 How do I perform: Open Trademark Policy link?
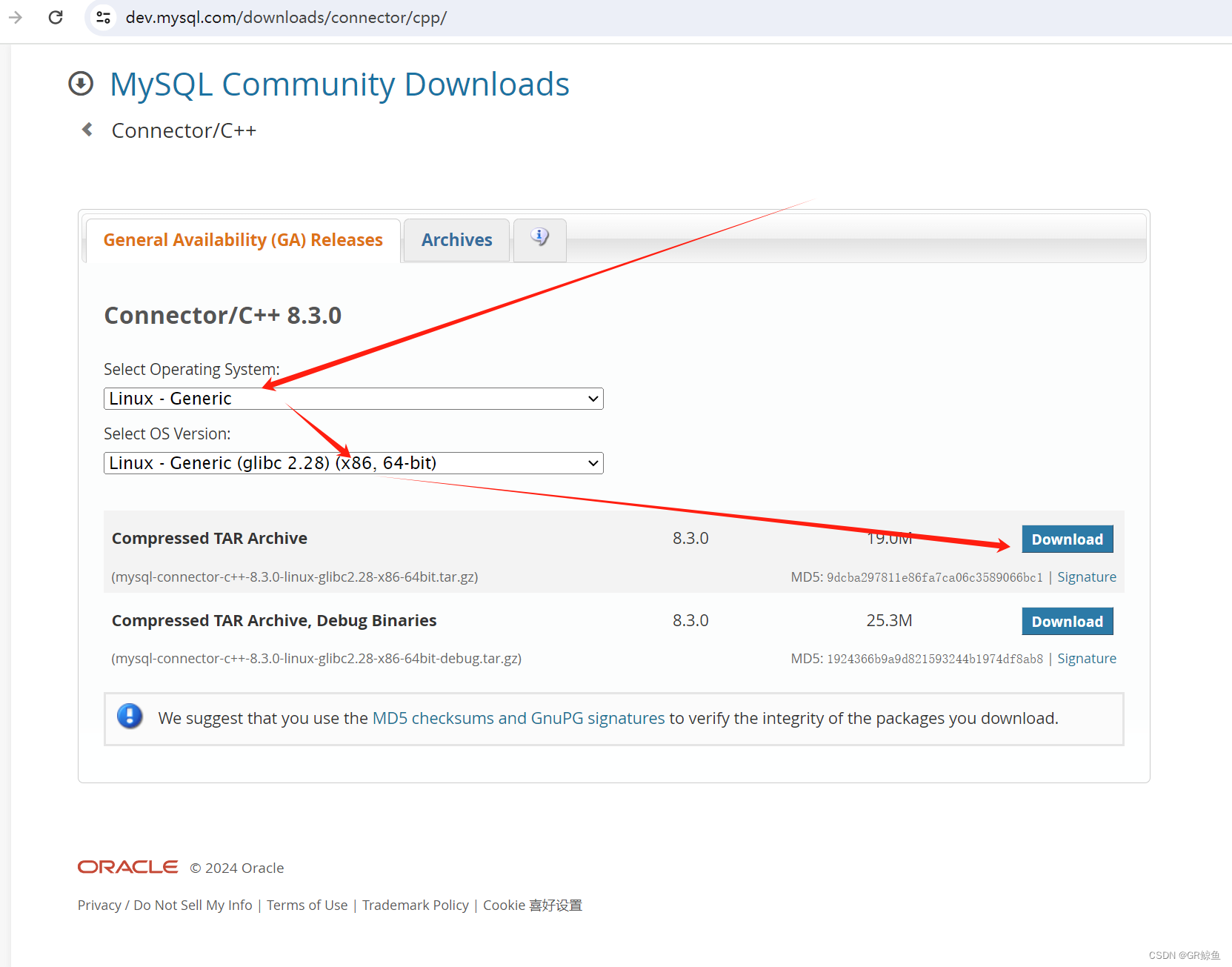coord(416,905)
